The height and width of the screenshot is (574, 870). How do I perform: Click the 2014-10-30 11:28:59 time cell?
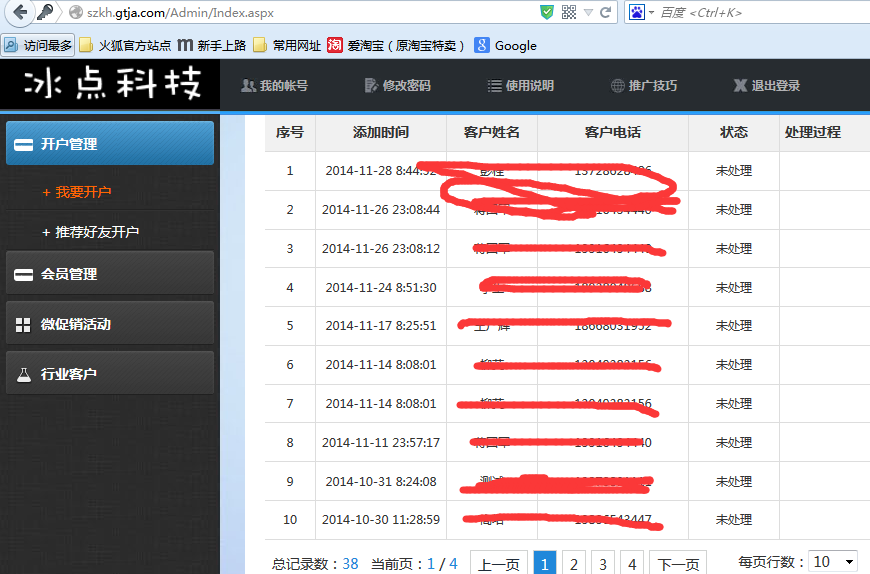381,520
